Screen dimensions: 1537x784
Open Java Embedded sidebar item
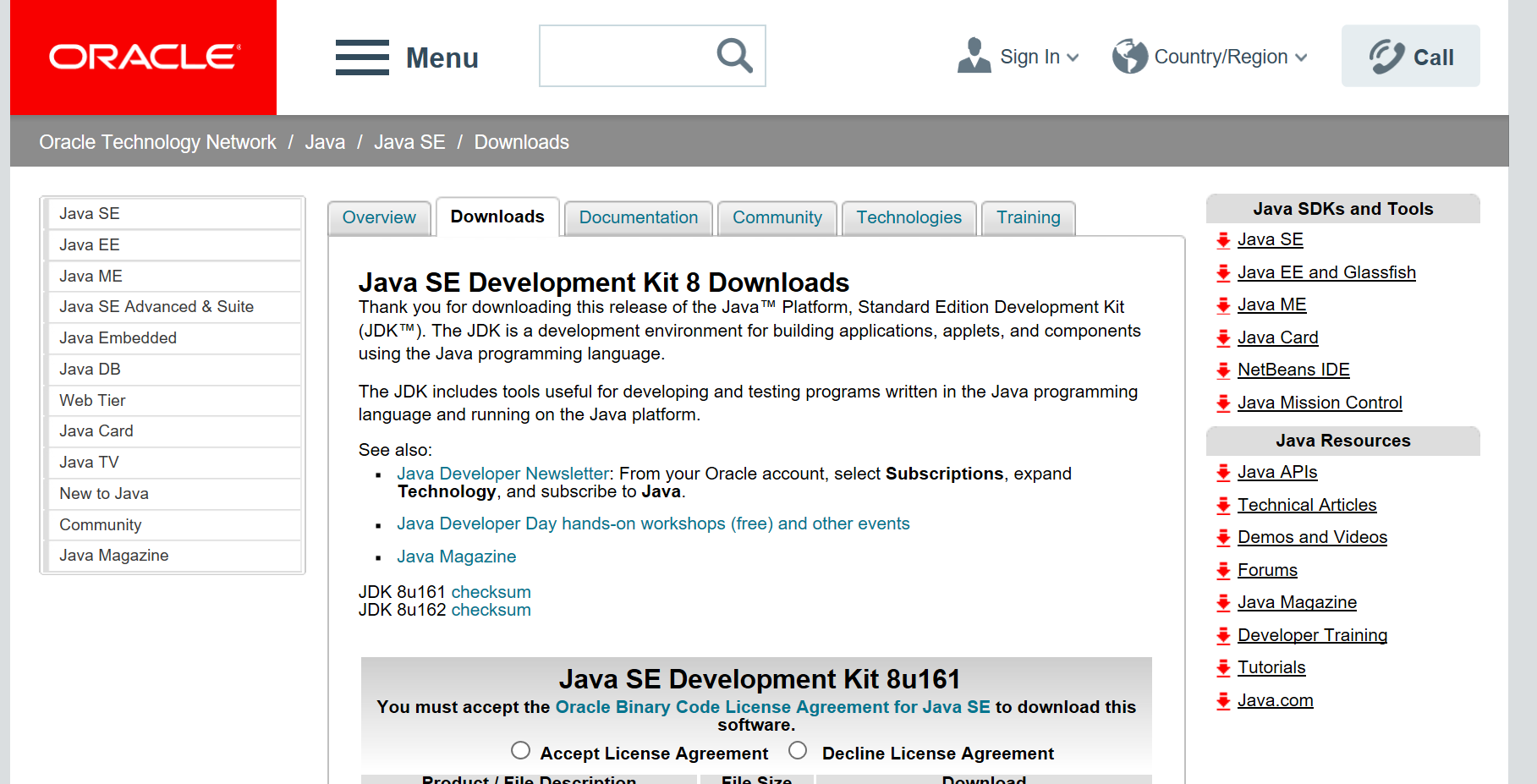point(174,338)
